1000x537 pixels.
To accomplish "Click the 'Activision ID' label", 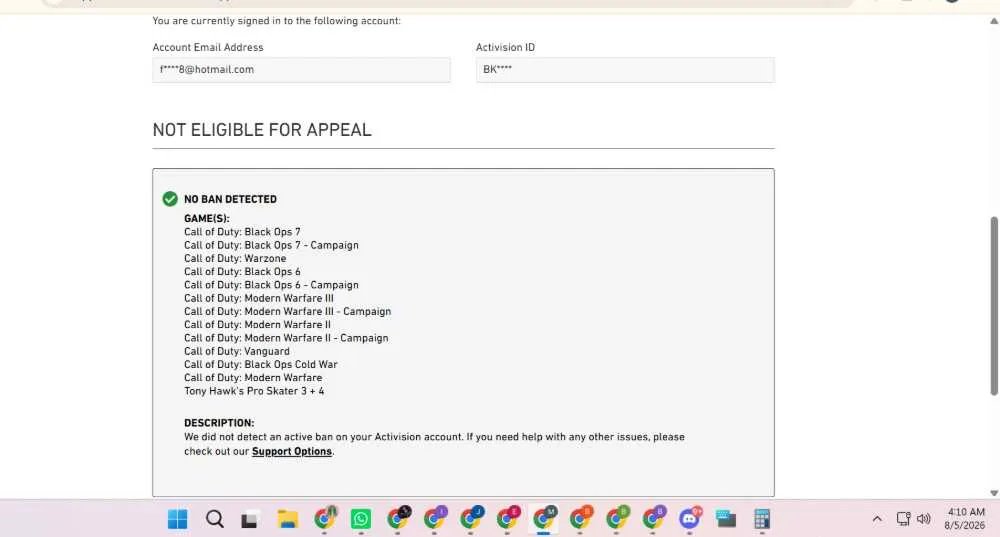I will coord(505,47).
